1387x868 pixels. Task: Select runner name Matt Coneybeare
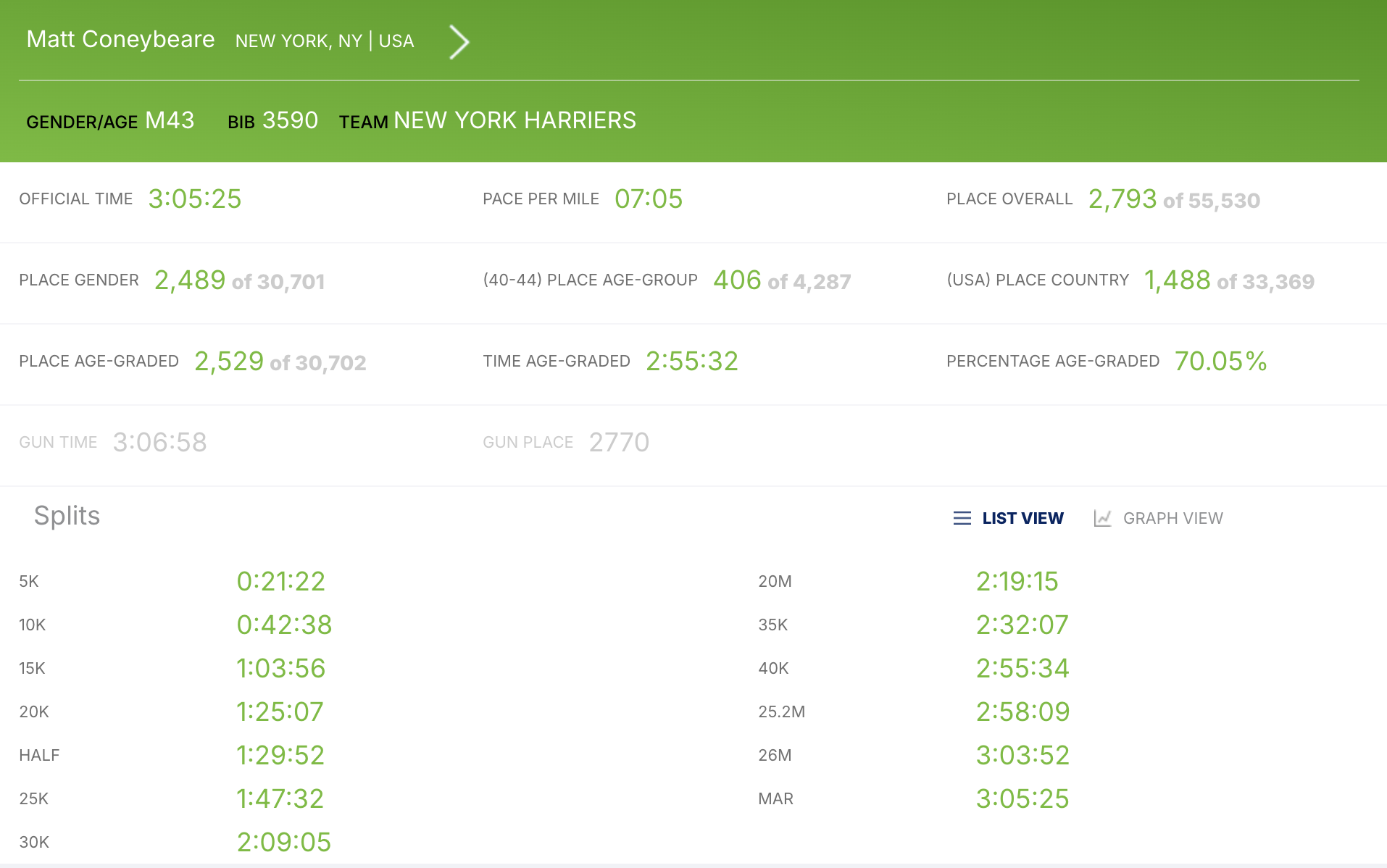[121, 39]
